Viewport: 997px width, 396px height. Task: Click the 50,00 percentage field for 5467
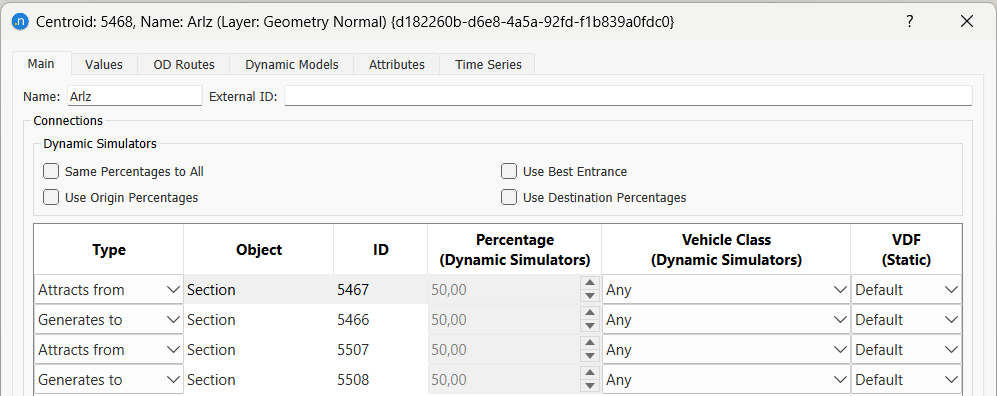click(x=504, y=290)
